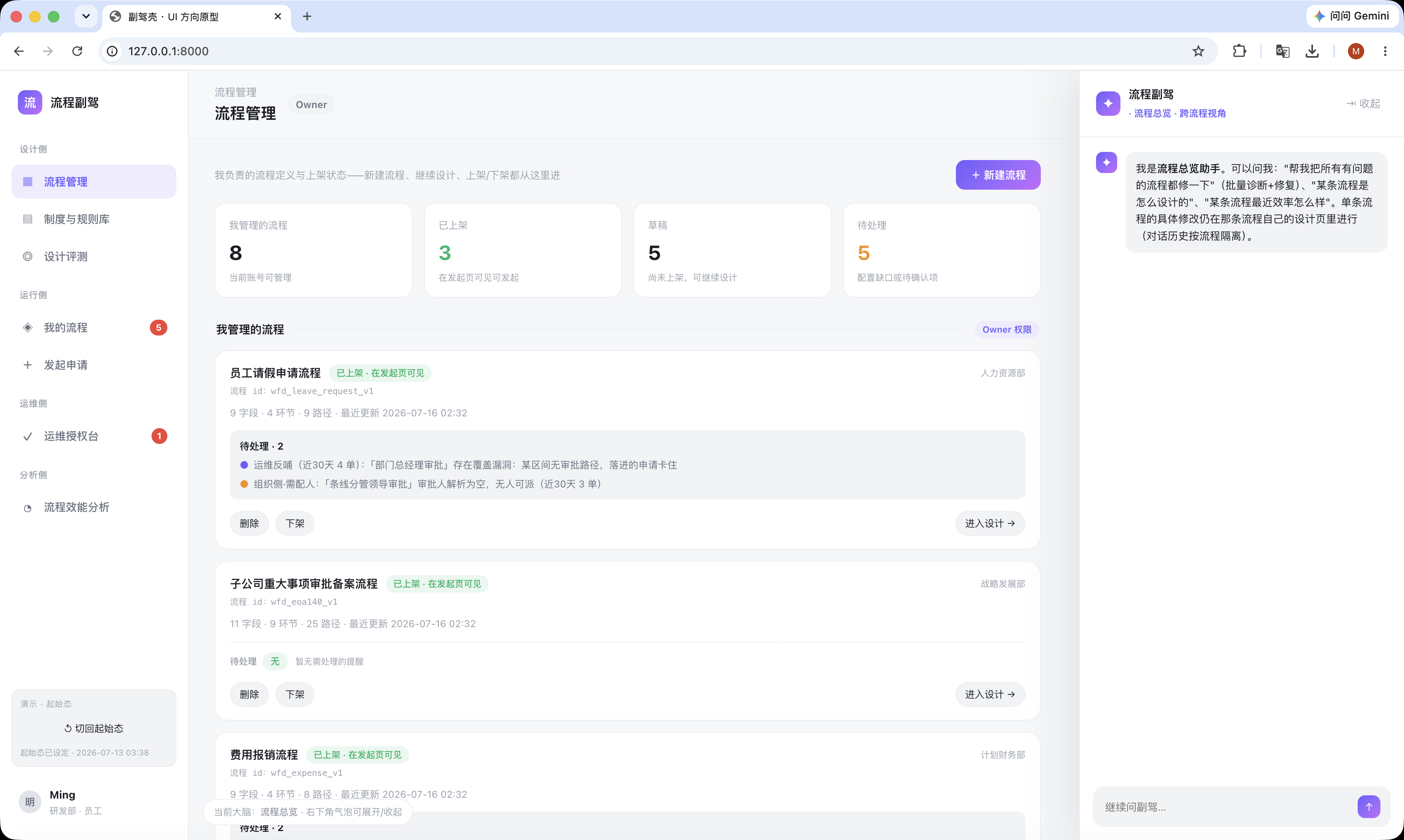Click the 流程副驾 sparkle icon in panel header
1404x840 pixels.
tap(1108, 104)
